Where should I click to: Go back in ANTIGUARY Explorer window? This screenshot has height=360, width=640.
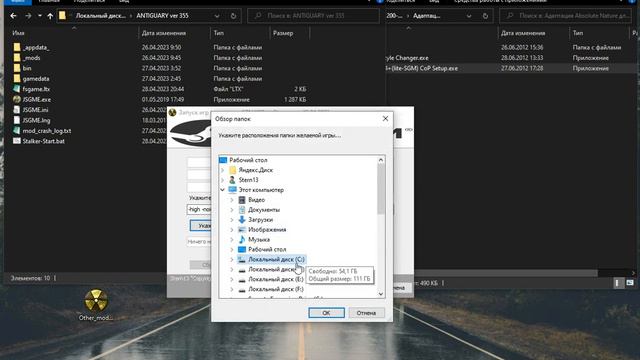[x=13, y=16]
